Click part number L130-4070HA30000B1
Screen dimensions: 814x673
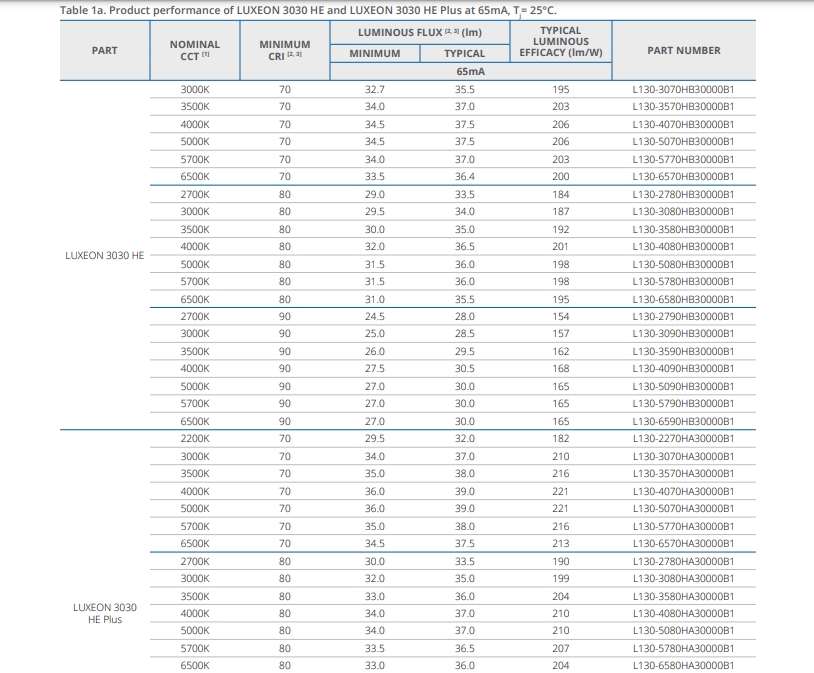click(683, 491)
